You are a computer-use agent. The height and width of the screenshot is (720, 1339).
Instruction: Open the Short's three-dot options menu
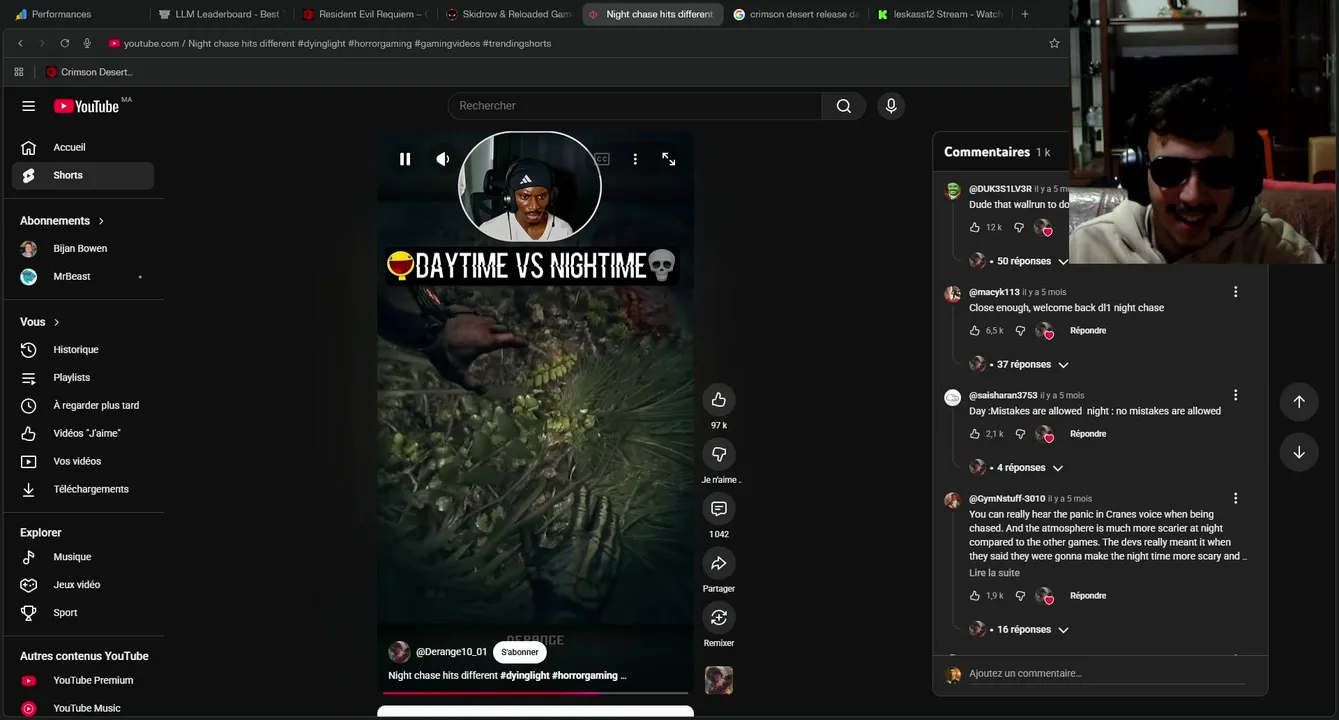point(635,159)
